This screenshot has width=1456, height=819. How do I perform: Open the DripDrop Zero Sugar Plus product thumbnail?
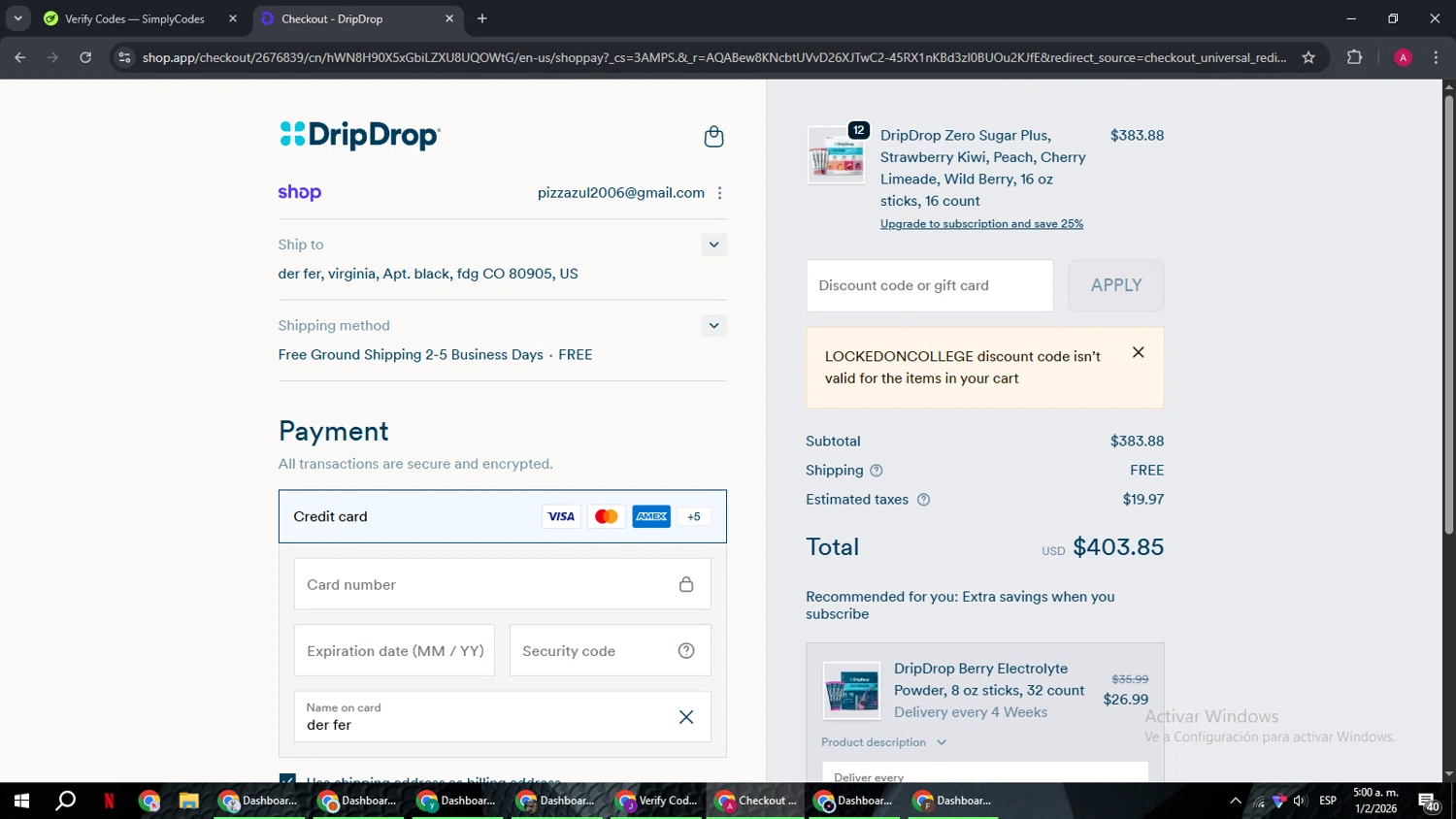pos(836,155)
